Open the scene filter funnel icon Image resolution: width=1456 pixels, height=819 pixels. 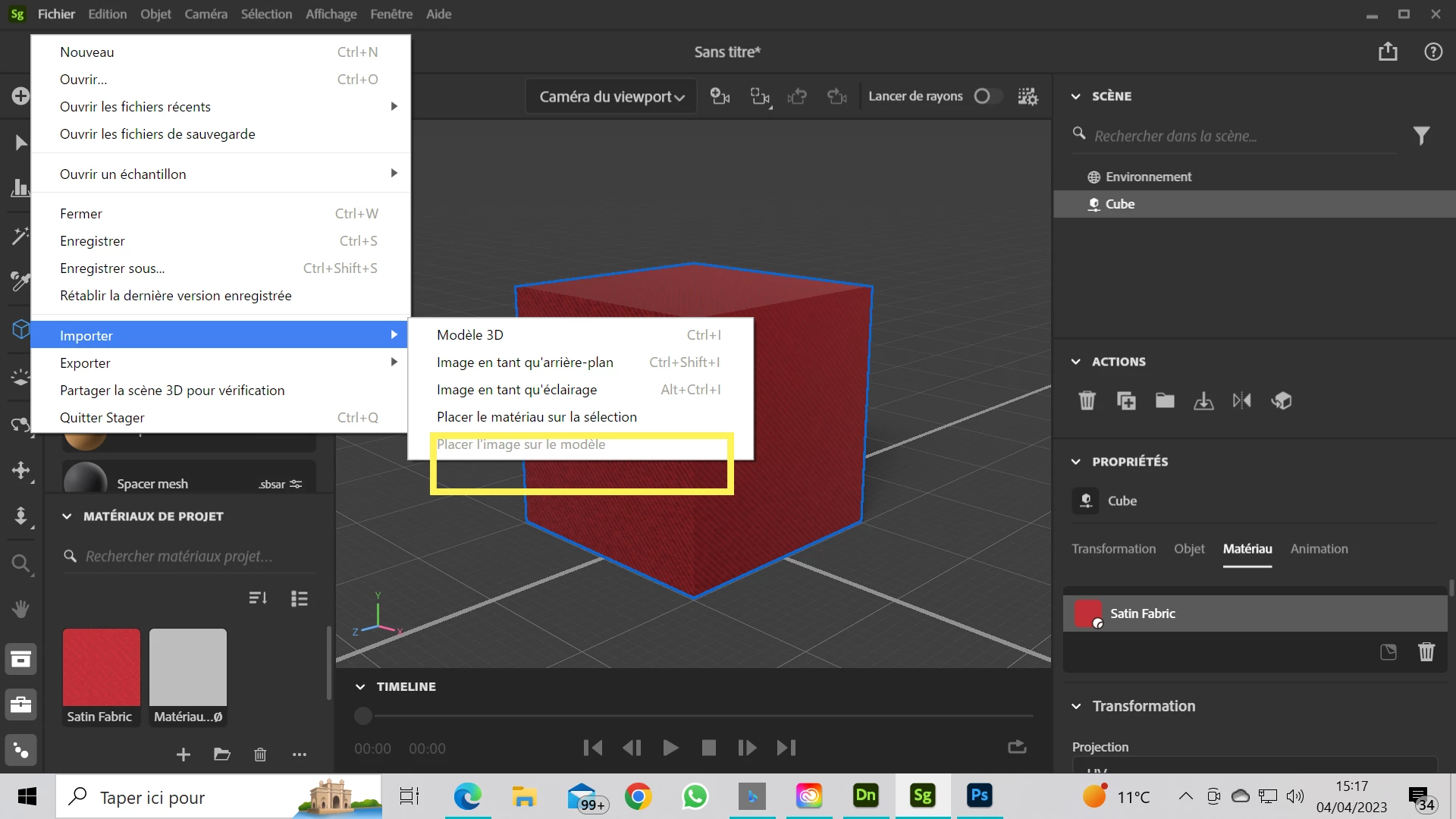1421,136
